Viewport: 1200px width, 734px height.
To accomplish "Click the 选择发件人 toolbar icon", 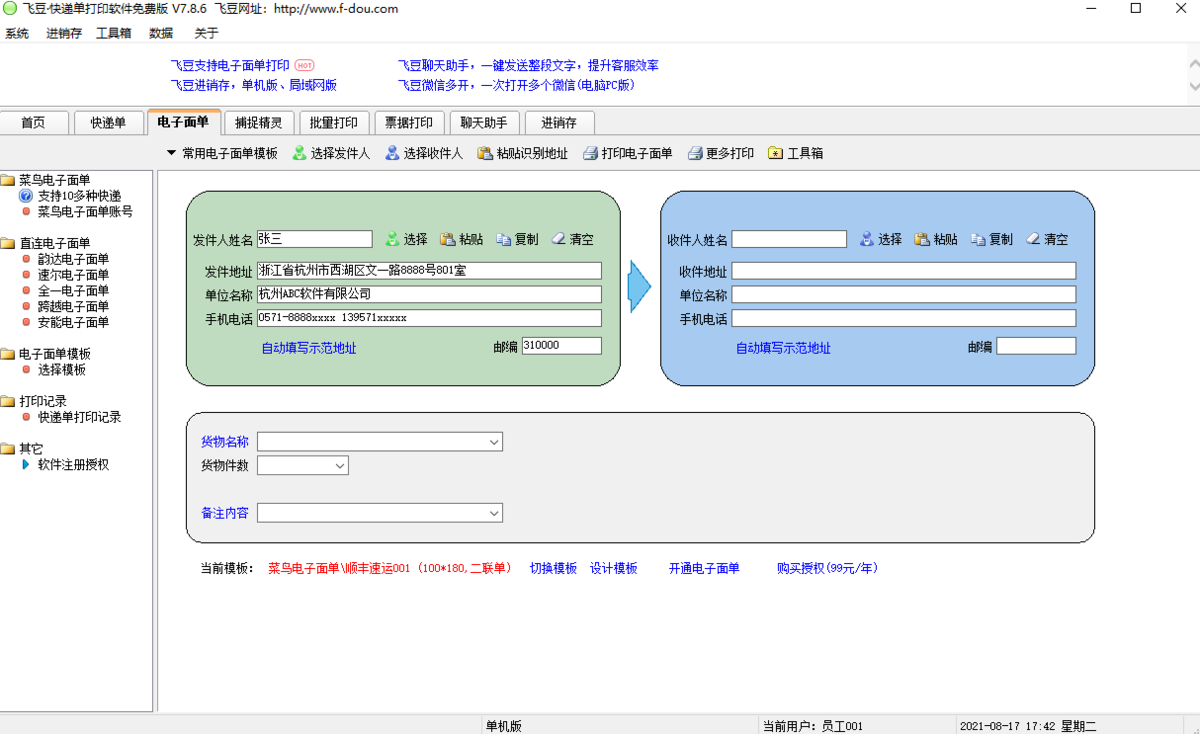I will pyautogui.click(x=299, y=154).
